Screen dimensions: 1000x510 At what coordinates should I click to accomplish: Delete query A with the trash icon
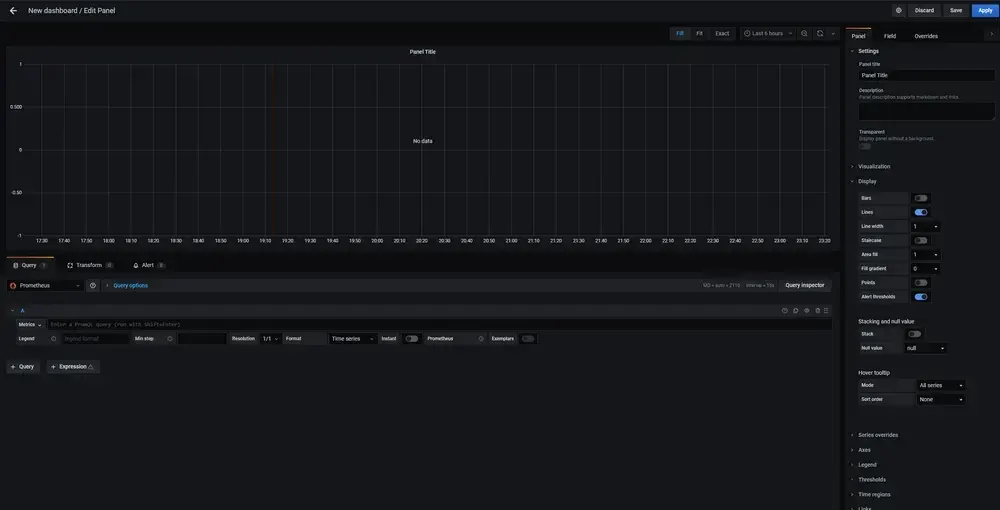click(817, 311)
